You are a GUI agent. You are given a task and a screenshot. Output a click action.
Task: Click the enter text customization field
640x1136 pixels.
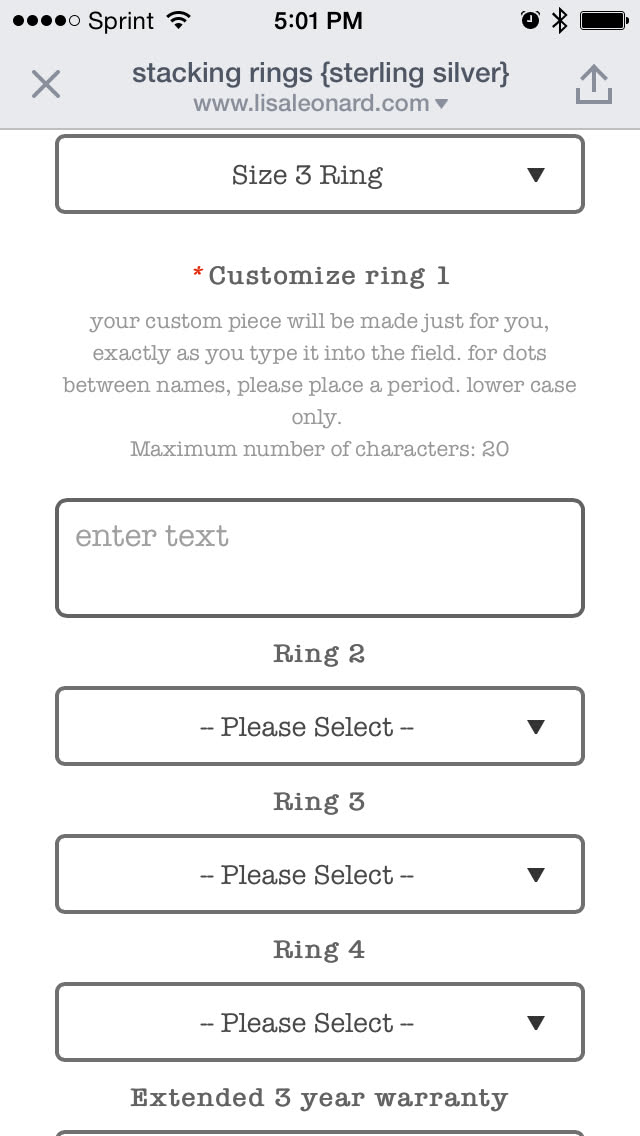pyautogui.click(x=319, y=558)
